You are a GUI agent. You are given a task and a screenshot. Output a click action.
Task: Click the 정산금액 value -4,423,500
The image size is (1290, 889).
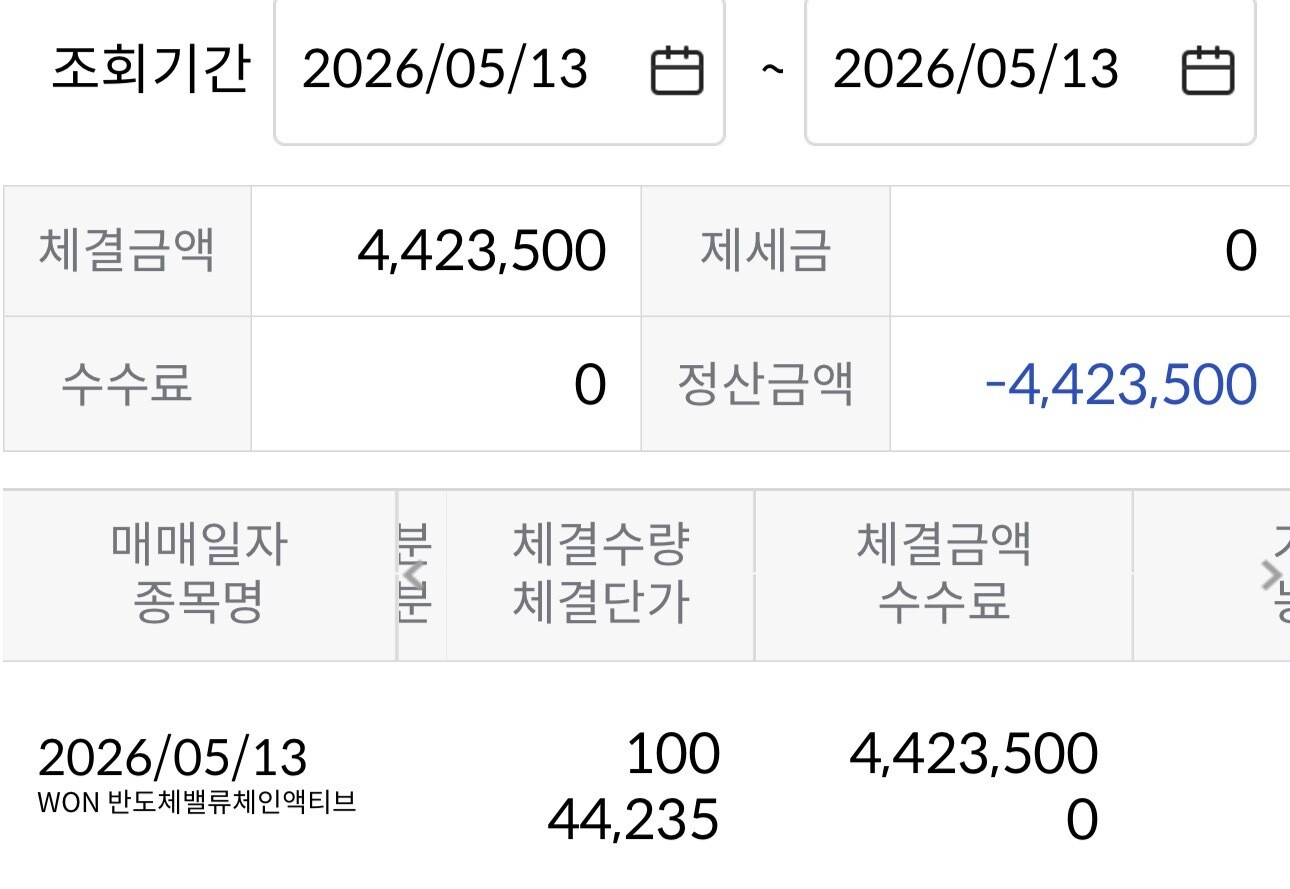pos(1120,385)
